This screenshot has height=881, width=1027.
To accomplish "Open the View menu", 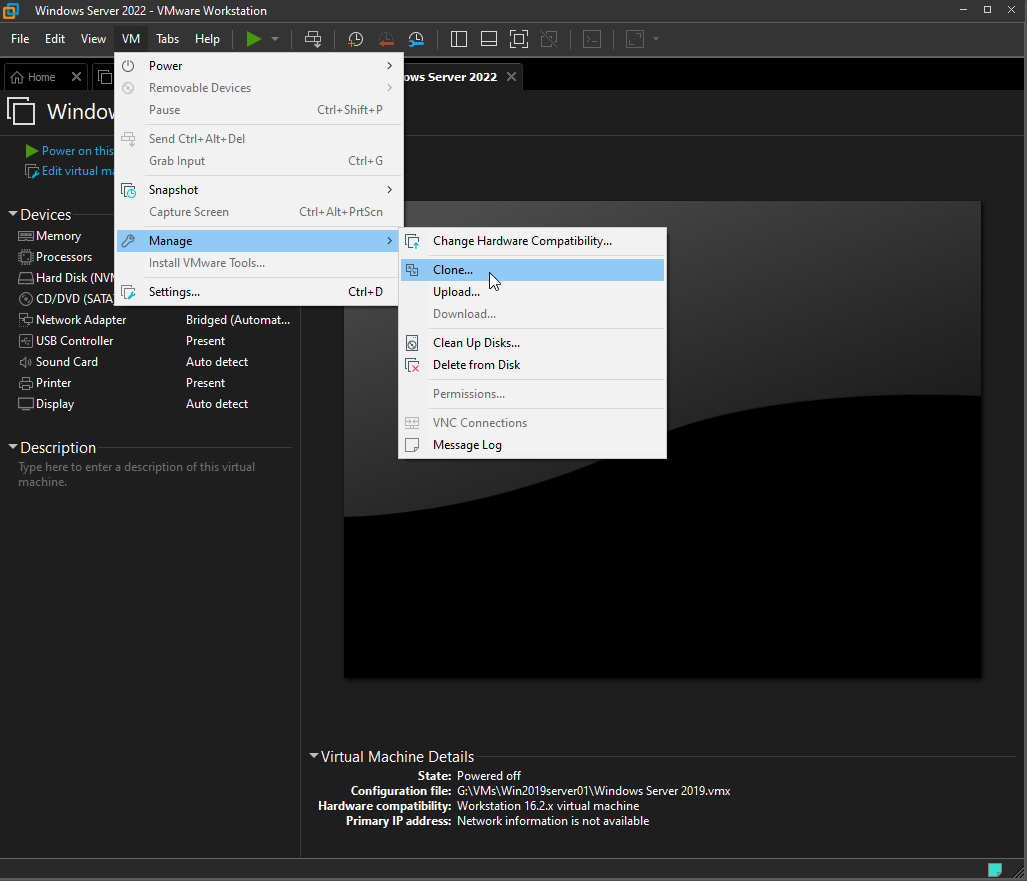I will (x=93, y=39).
